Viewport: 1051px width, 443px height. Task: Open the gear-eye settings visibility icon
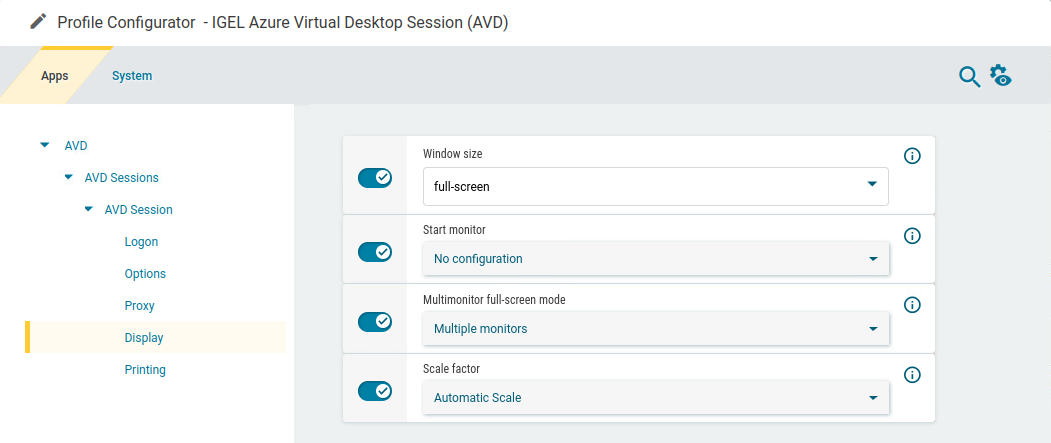(1001, 76)
